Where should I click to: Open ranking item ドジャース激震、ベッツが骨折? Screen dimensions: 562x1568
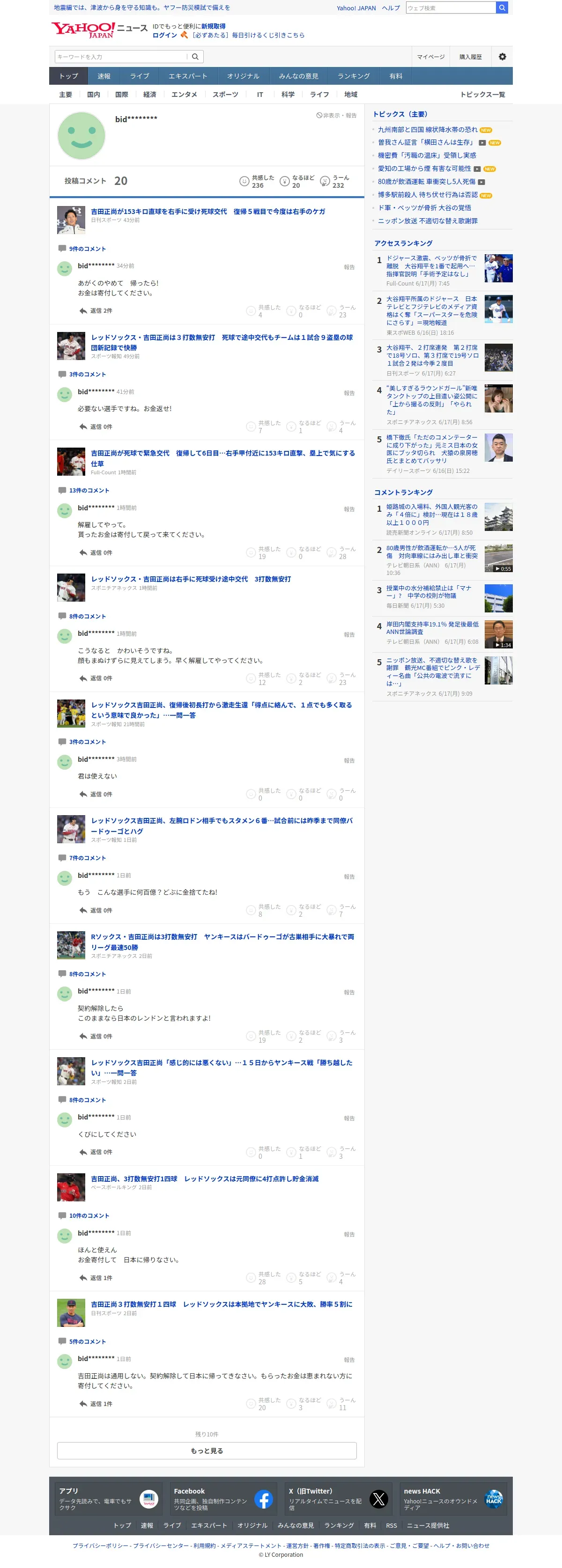point(433,266)
